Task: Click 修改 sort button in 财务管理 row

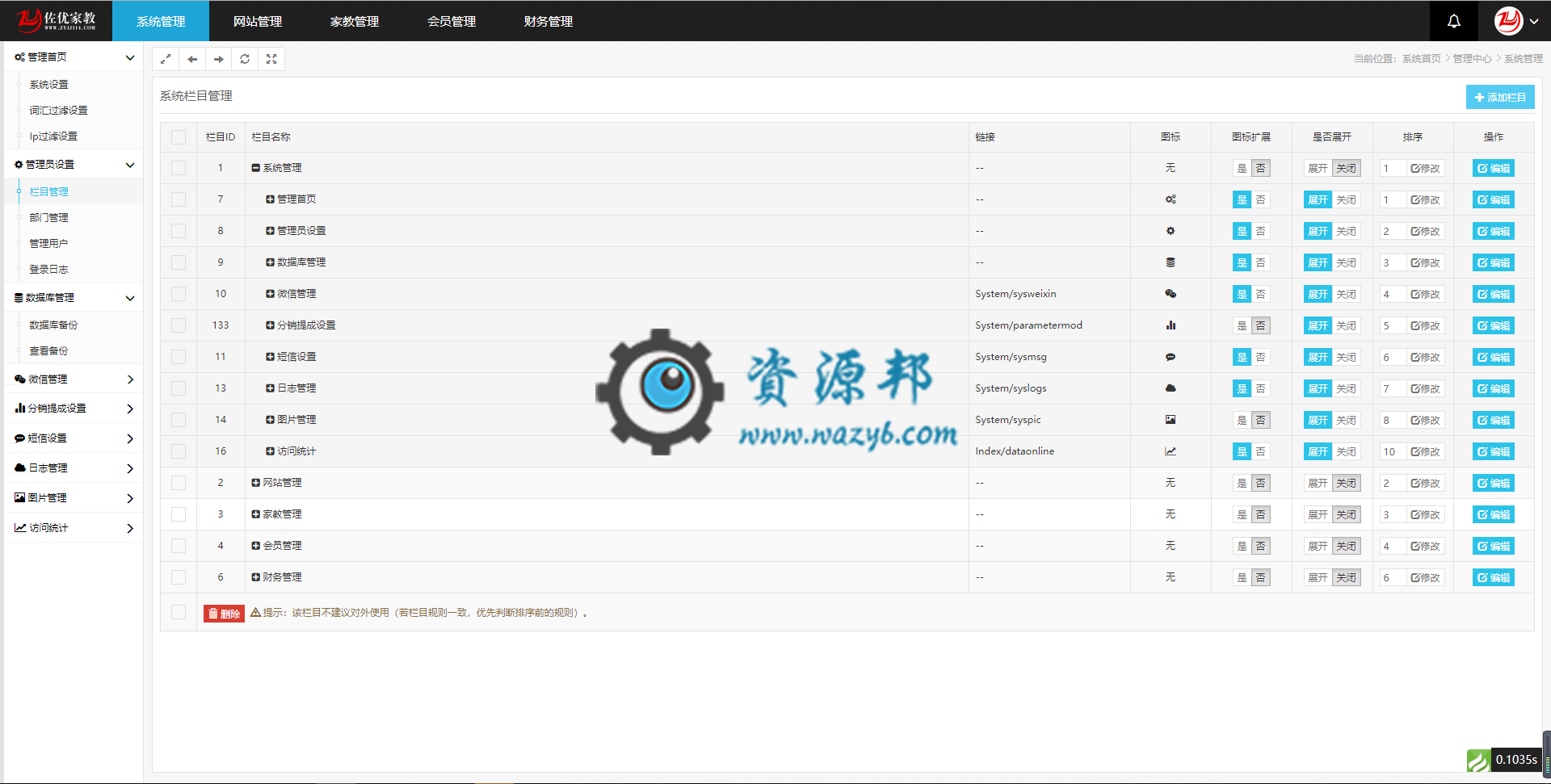Action: pyautogui.click(x=1426, y=577)
